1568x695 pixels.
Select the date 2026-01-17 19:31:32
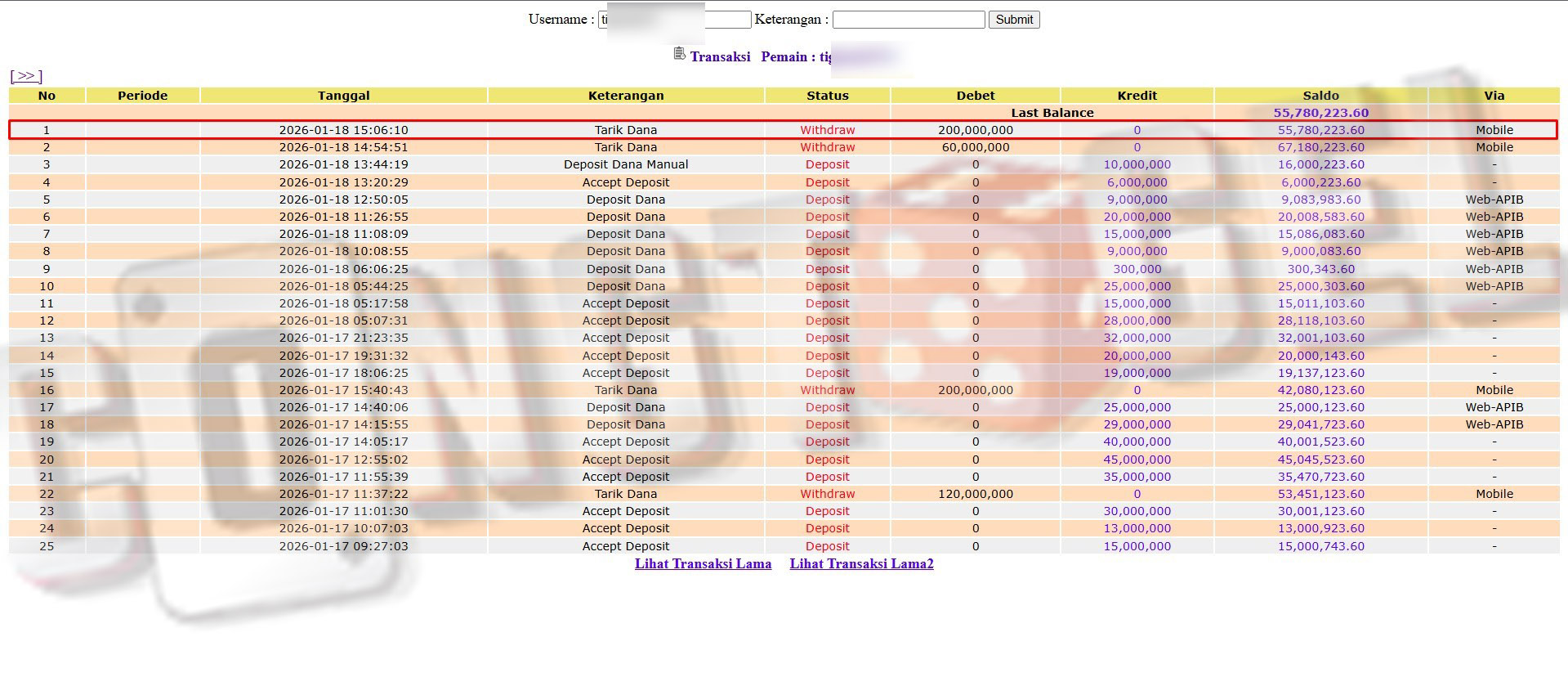click(343, 356)
